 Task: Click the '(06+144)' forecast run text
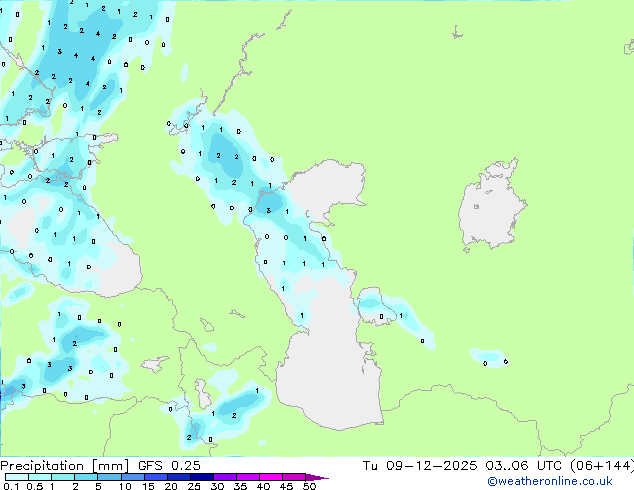click(602, 466)
